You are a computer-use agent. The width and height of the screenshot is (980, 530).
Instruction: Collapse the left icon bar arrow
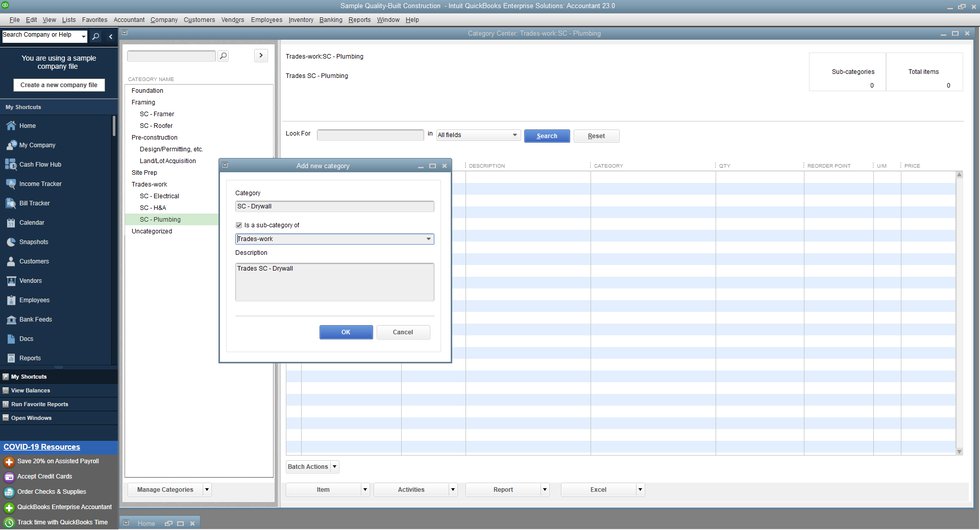pyautogui.click(x=111, y=36)
